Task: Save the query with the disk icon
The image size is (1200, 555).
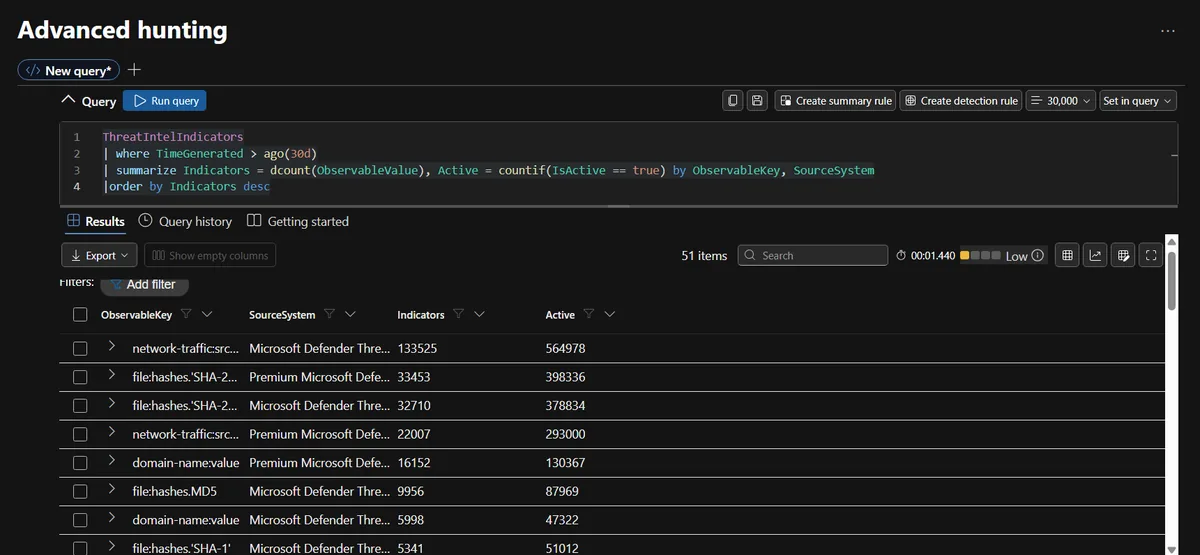Action: pos(757,101)
